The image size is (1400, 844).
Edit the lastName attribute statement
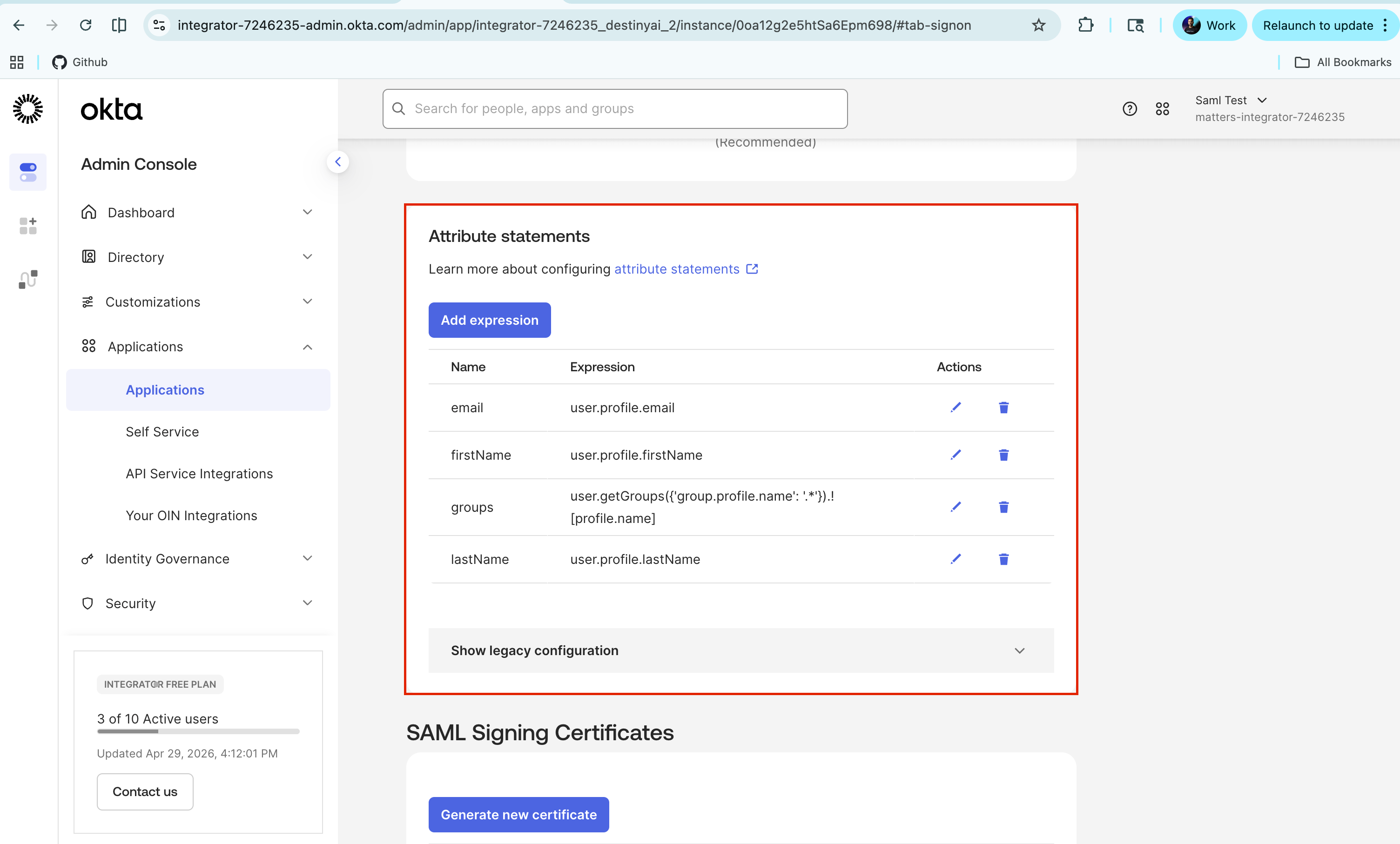tap(956, 559)
